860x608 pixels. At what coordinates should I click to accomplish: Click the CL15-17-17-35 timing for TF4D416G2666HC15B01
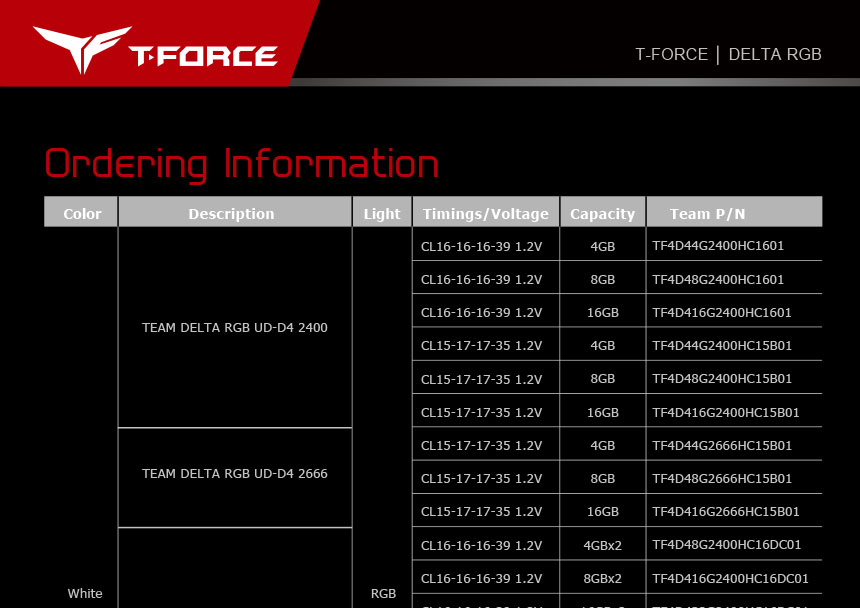pyautogui.click(x=482, y=512)
